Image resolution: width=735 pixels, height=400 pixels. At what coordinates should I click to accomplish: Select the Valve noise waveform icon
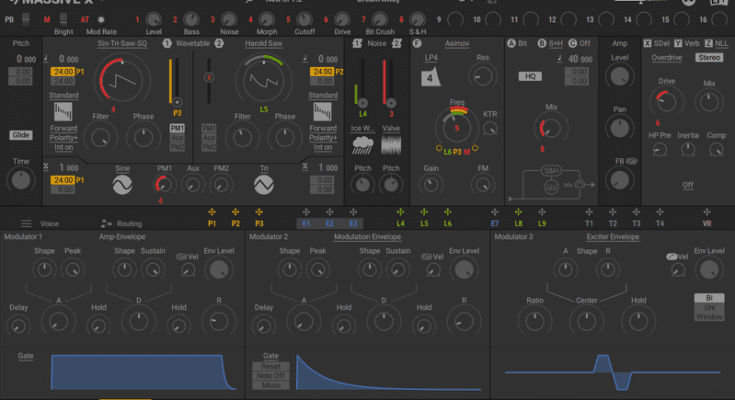pyautogui.click(x=391, y=143)
